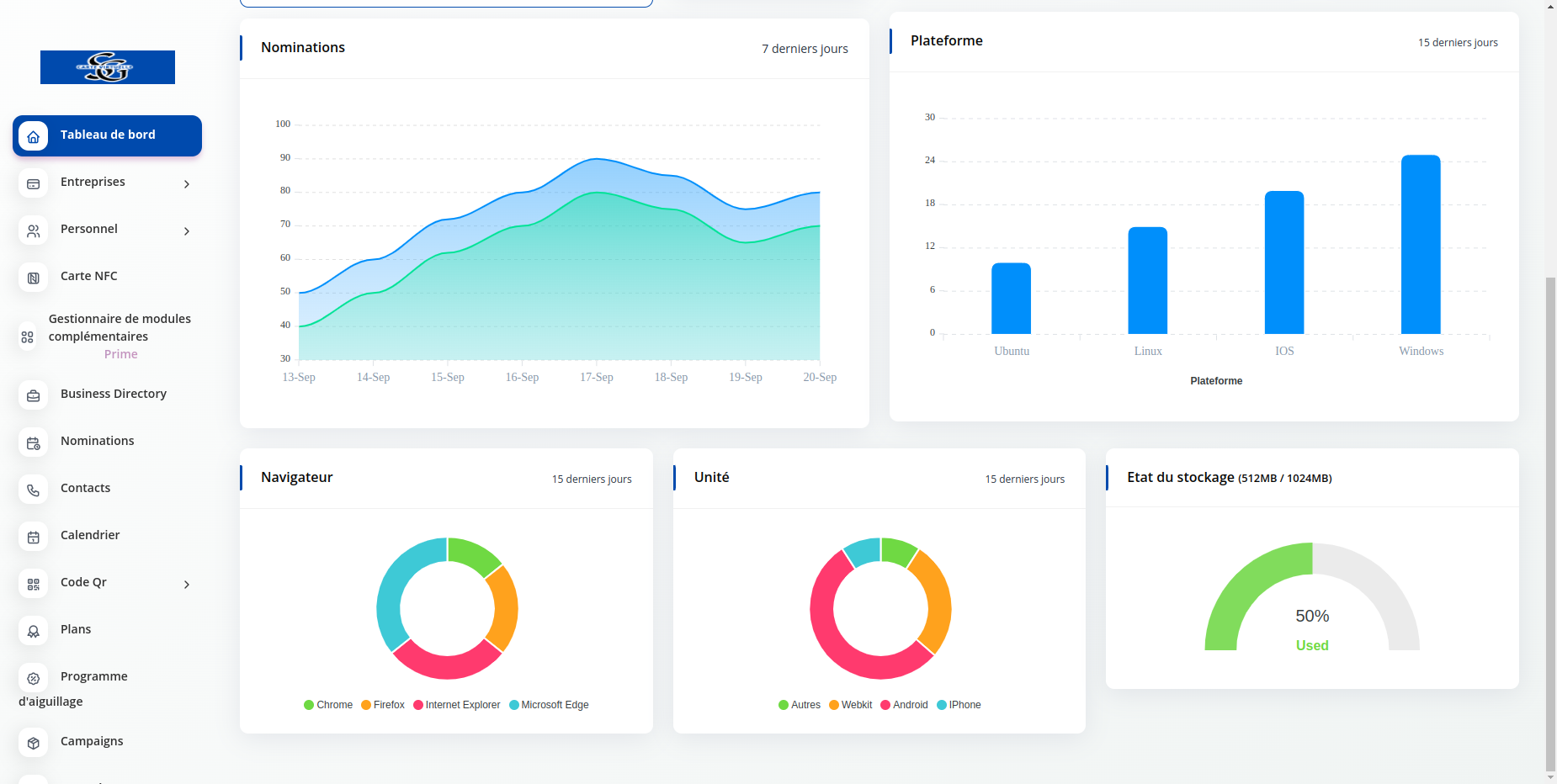The width and height of the screenshot is (1557, 784).
Task: Toggle Android series in Unité legend
Action: tap(904, 705)
